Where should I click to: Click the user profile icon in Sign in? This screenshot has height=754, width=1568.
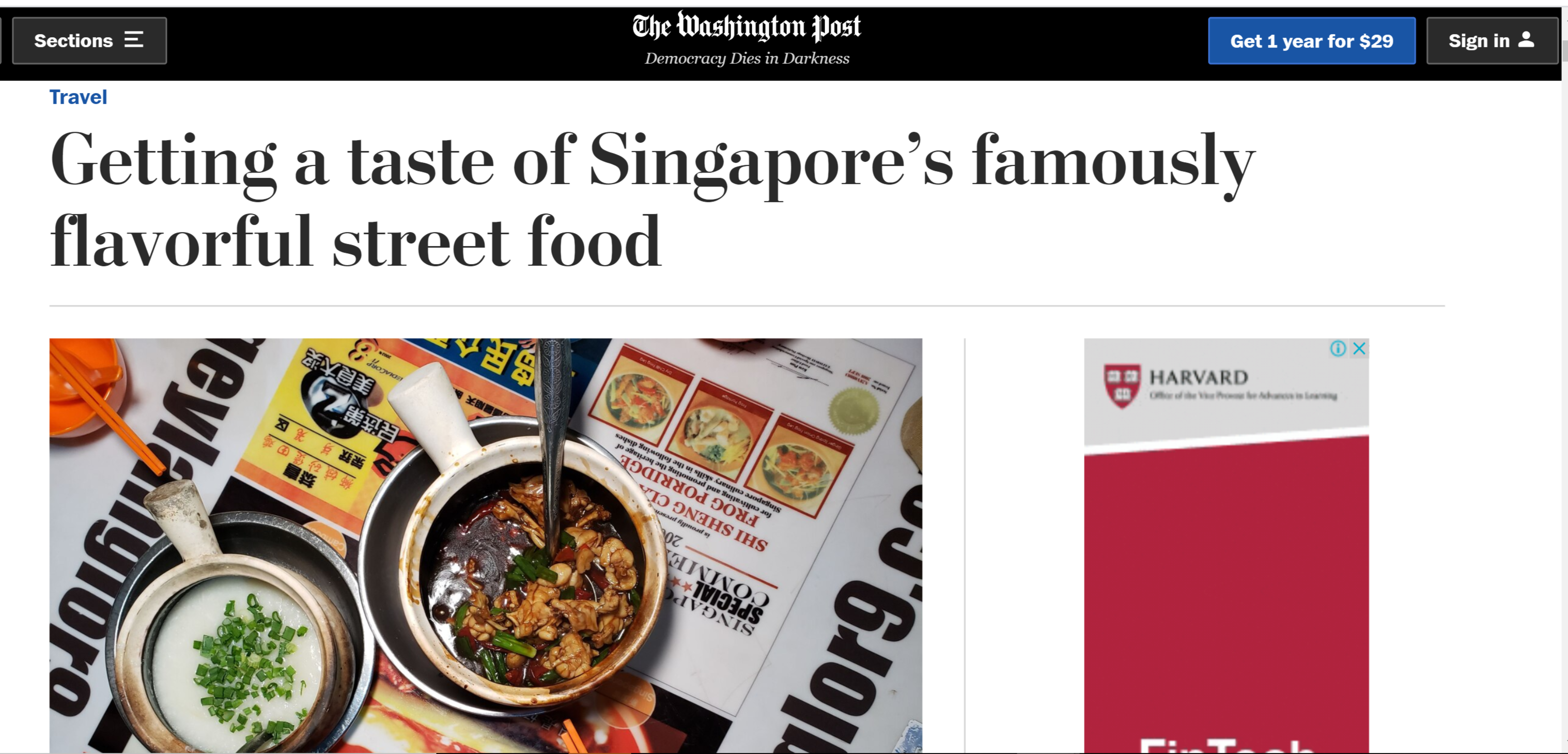point(1526,40)
